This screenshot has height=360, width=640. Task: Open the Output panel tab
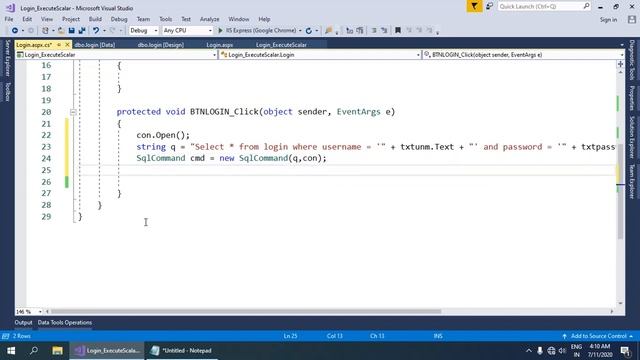pyautogui.click(x=23, y=322)
